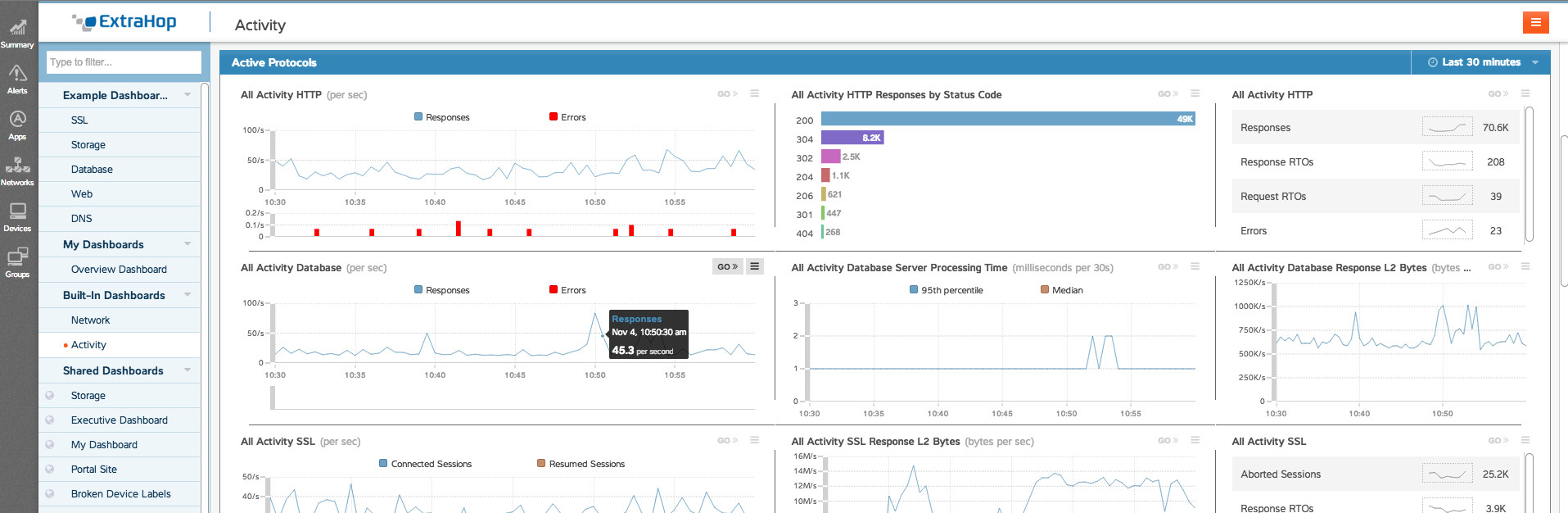Click the ExtraHop logo
The width and height of the screenshot is (1568, 513).
pyautogui.click(x=124, y=22)
